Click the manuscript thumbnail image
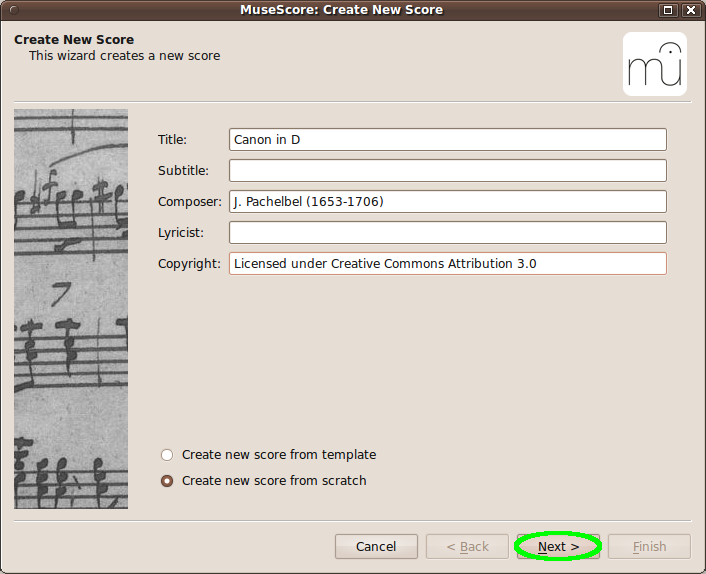The height and width of the screenshot is (574, 706). point(71,309)
